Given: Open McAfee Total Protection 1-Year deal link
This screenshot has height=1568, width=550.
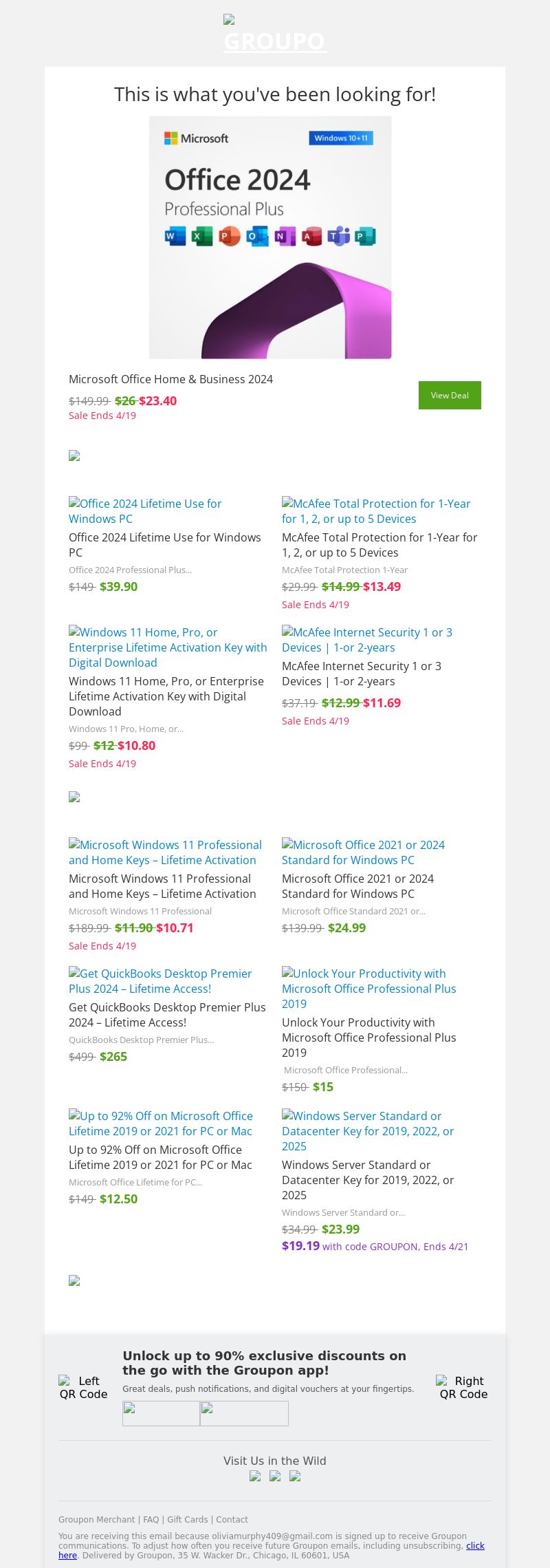Looking at the screenshot, I should click(376, 511).
